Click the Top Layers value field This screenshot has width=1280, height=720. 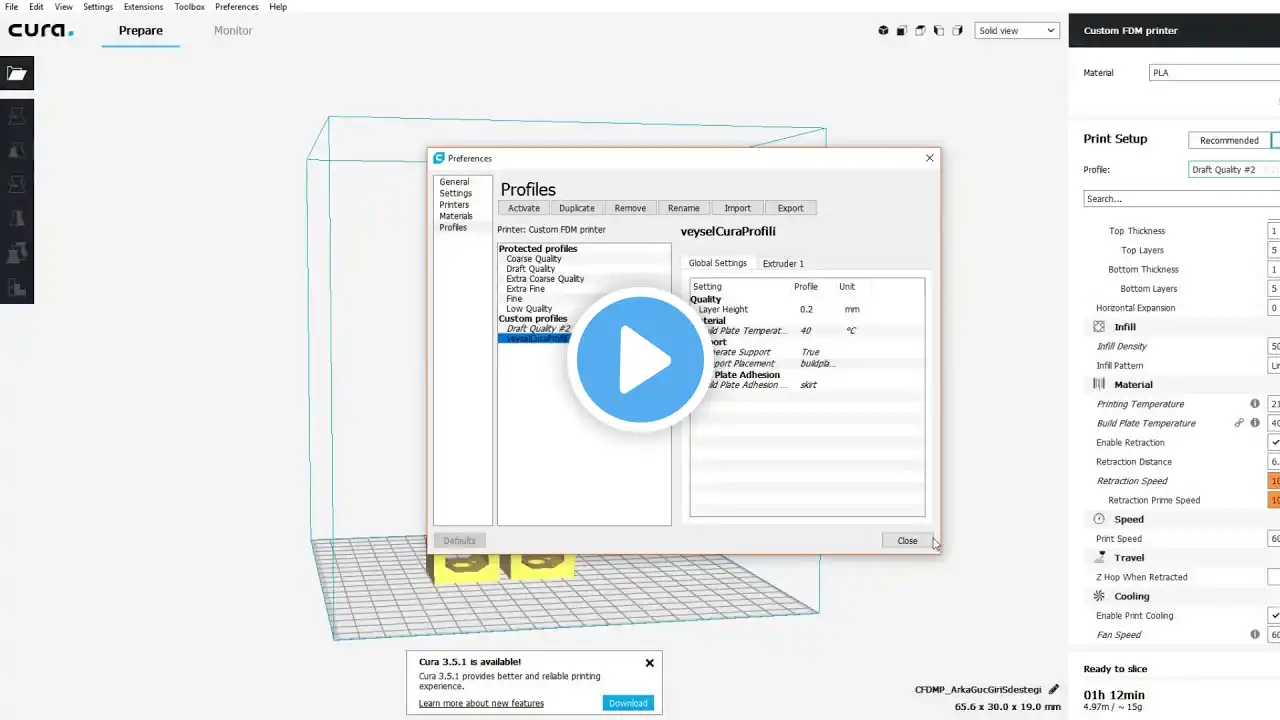(1274, 250)
